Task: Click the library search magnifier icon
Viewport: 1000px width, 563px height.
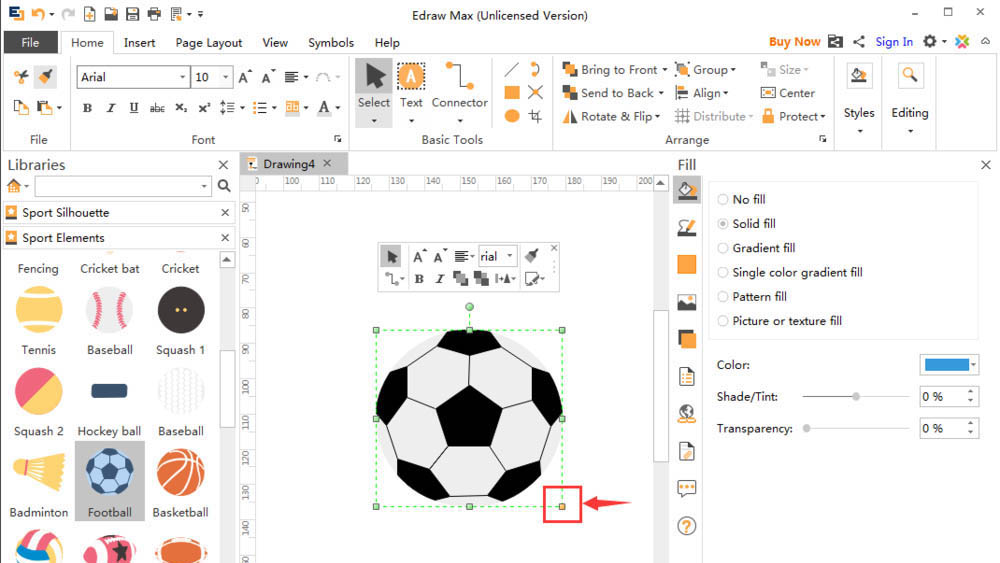Action: tap(224, 186)
